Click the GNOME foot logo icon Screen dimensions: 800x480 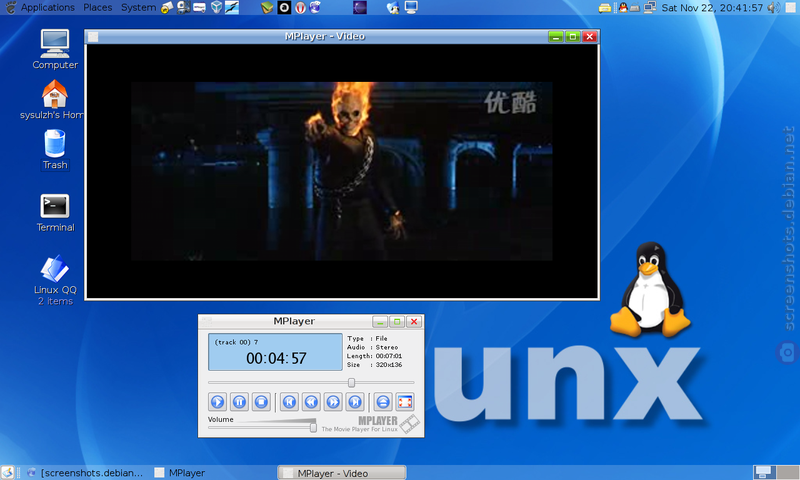pos(10,7)
